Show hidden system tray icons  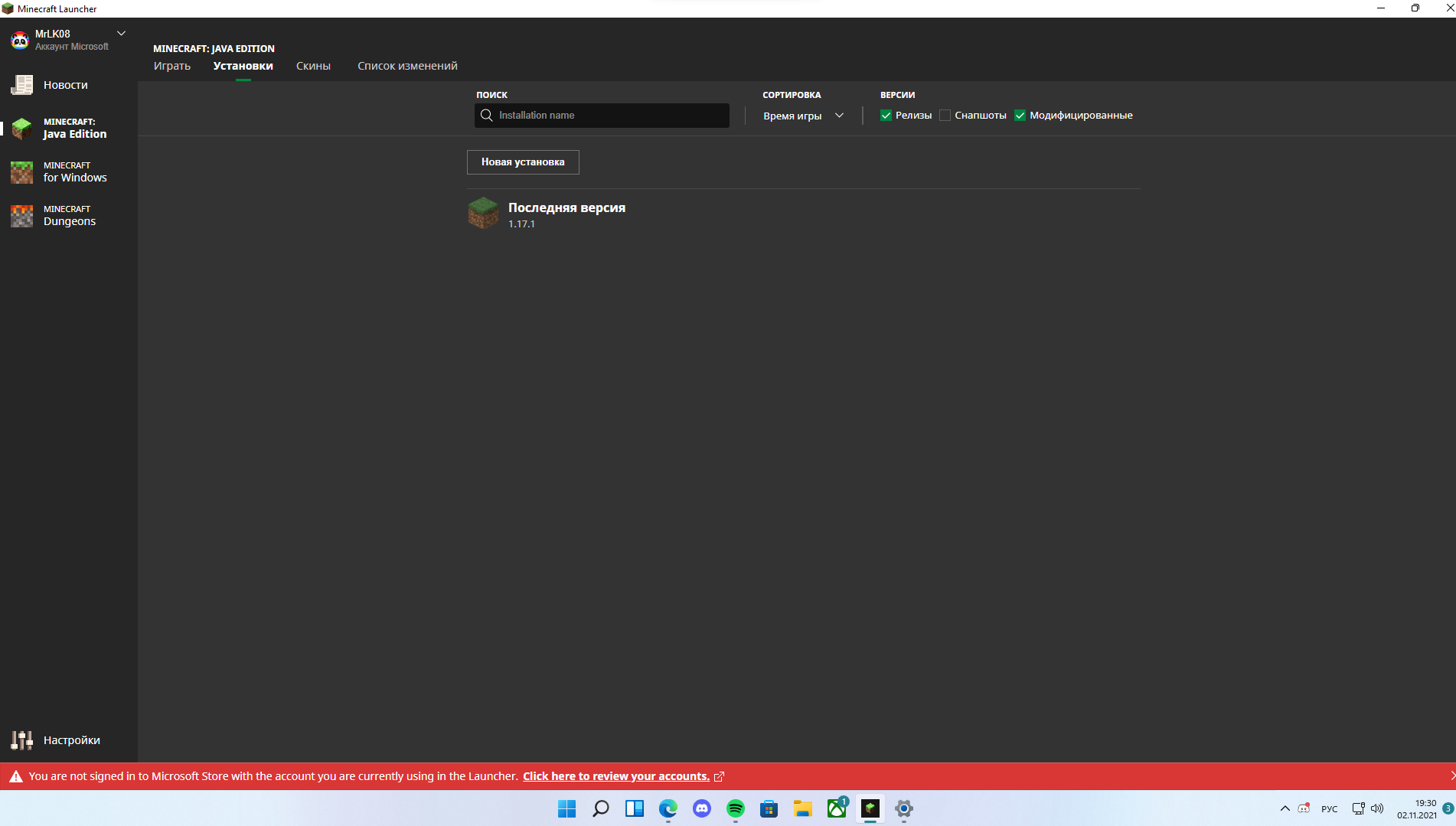coord(1285,808)
